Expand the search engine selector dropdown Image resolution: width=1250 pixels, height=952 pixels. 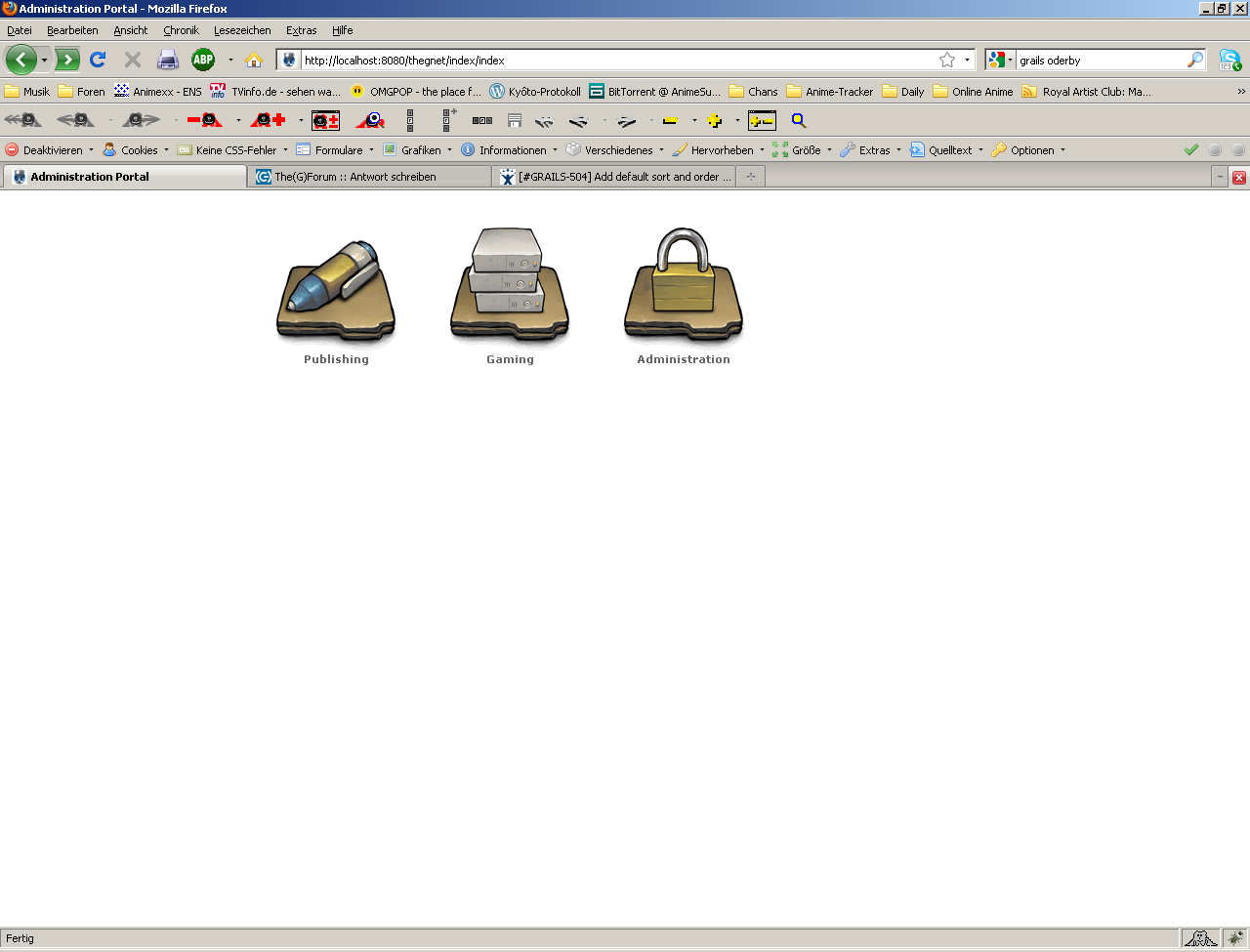[1001, 61]
